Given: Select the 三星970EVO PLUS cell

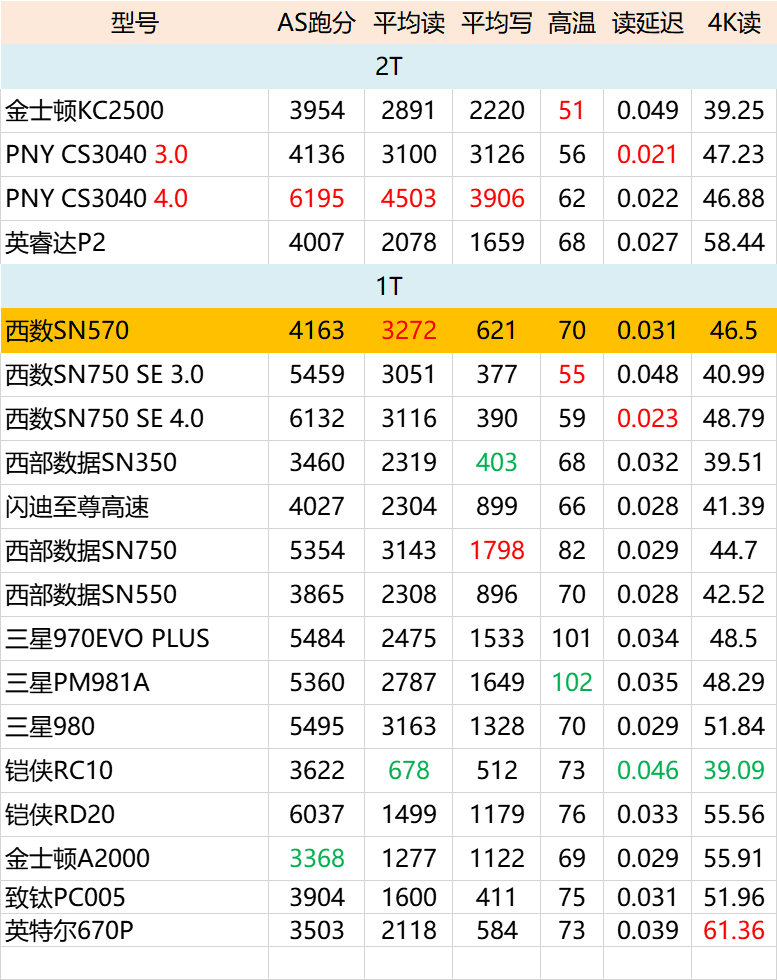Looking at the screenshot, I should (x=134, y=638).
